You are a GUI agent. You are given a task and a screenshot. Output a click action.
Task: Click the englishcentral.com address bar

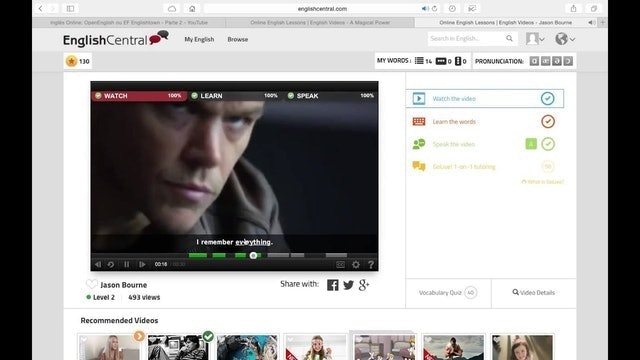(x=322, y=9)
